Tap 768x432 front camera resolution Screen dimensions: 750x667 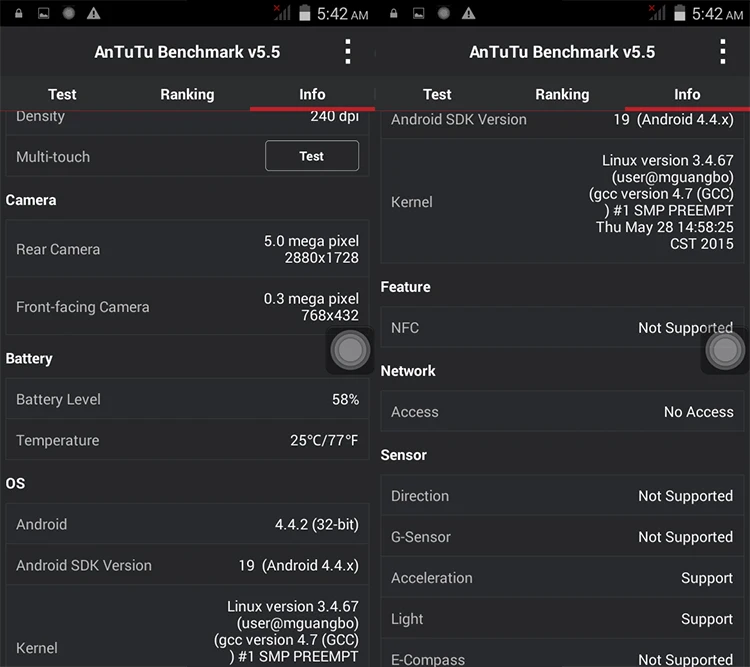coord(330,315)
